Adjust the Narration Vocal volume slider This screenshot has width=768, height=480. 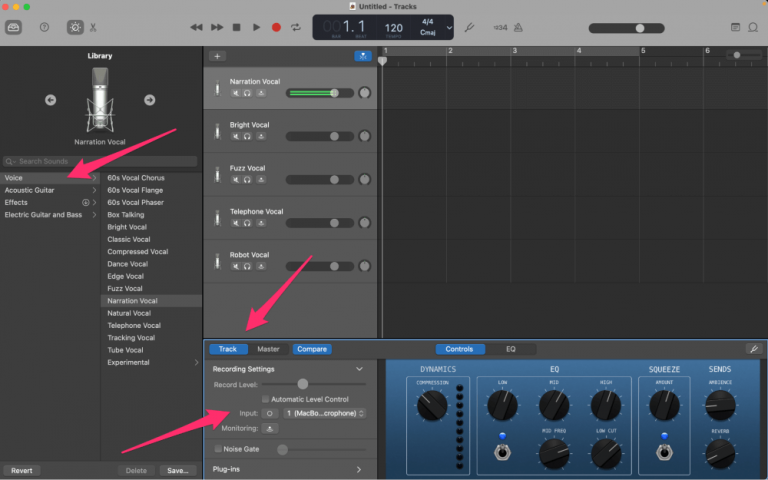click(319, 93)
